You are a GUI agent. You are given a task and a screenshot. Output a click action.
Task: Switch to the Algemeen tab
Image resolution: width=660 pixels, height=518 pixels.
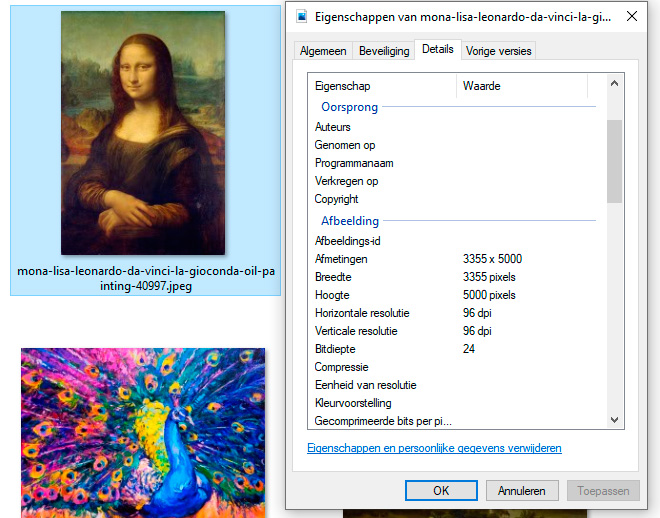click(323, 51)
